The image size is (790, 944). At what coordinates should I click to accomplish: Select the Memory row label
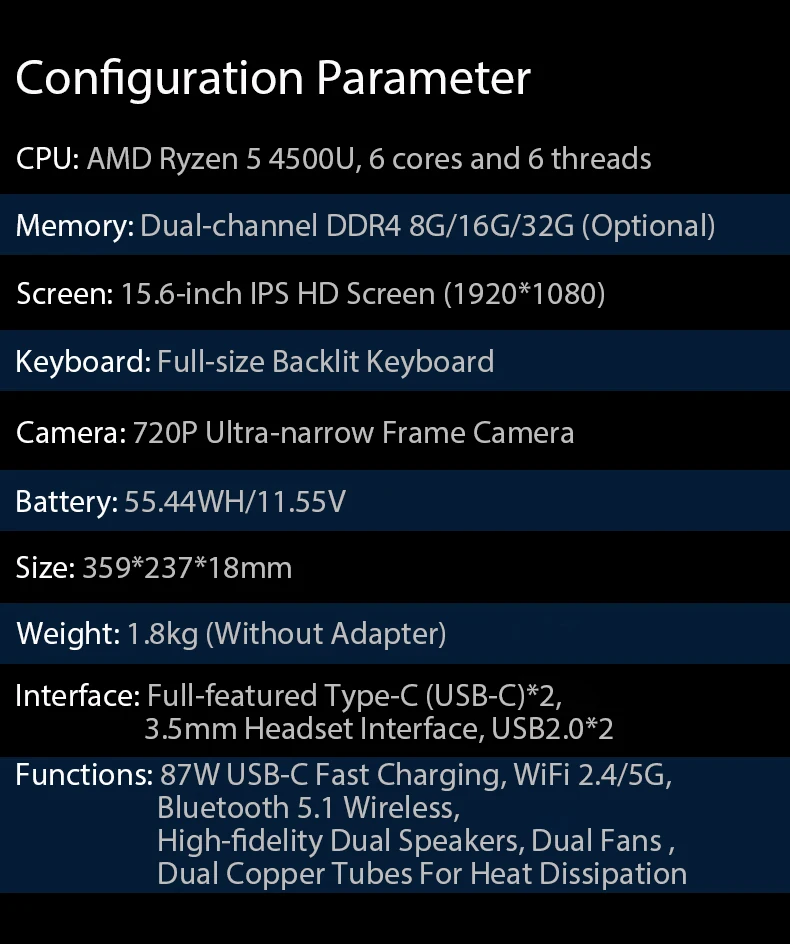pyautogui.click(x=75, y=226)
